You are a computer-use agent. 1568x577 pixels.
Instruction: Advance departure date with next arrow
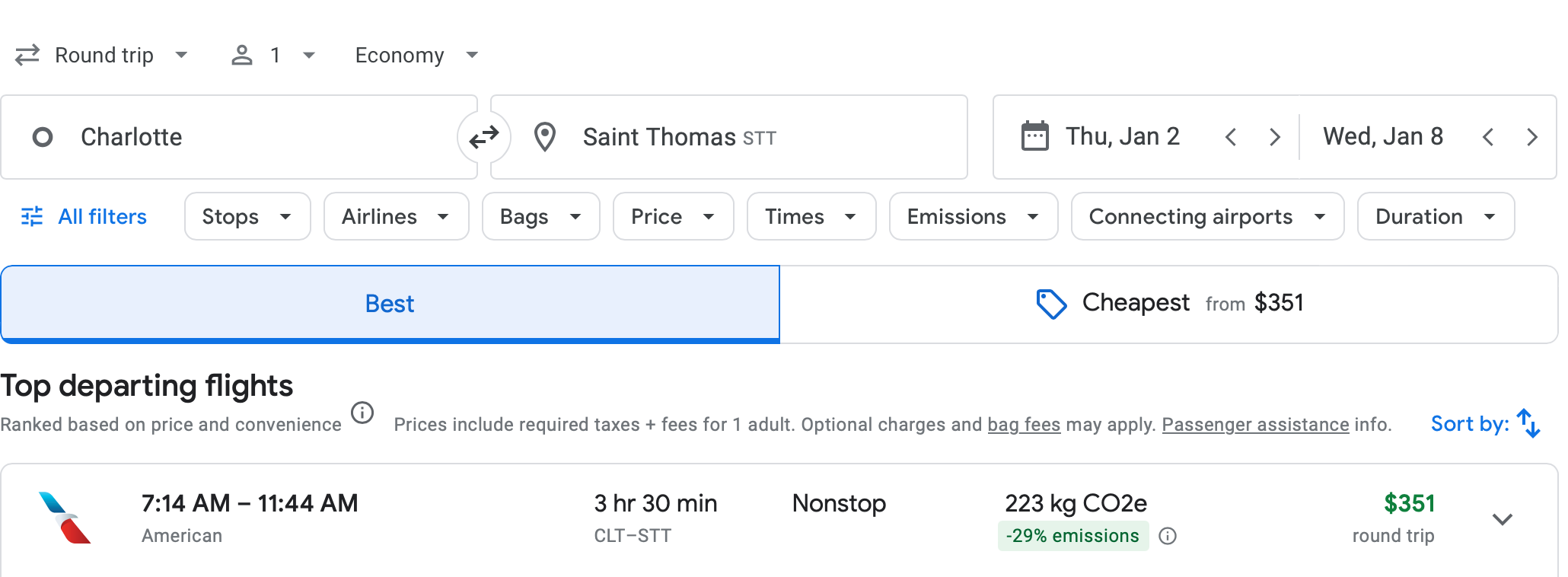pyautogui.click(x=1274, y=137)
